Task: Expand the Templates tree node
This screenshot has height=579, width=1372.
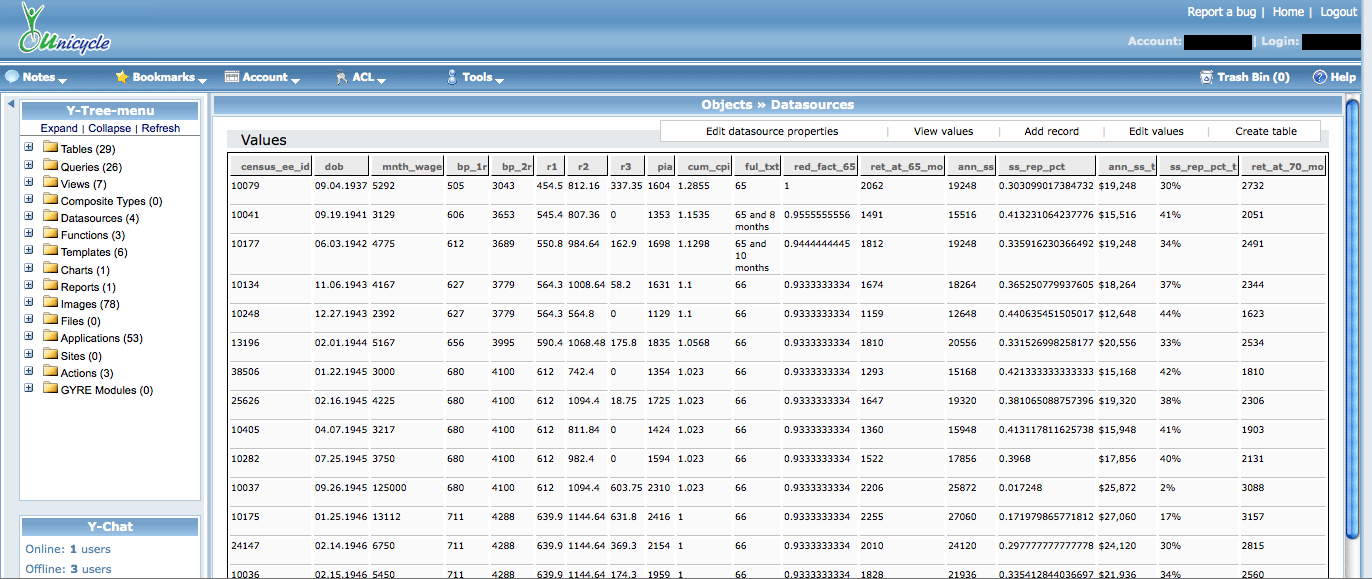Action: [29, 252]
